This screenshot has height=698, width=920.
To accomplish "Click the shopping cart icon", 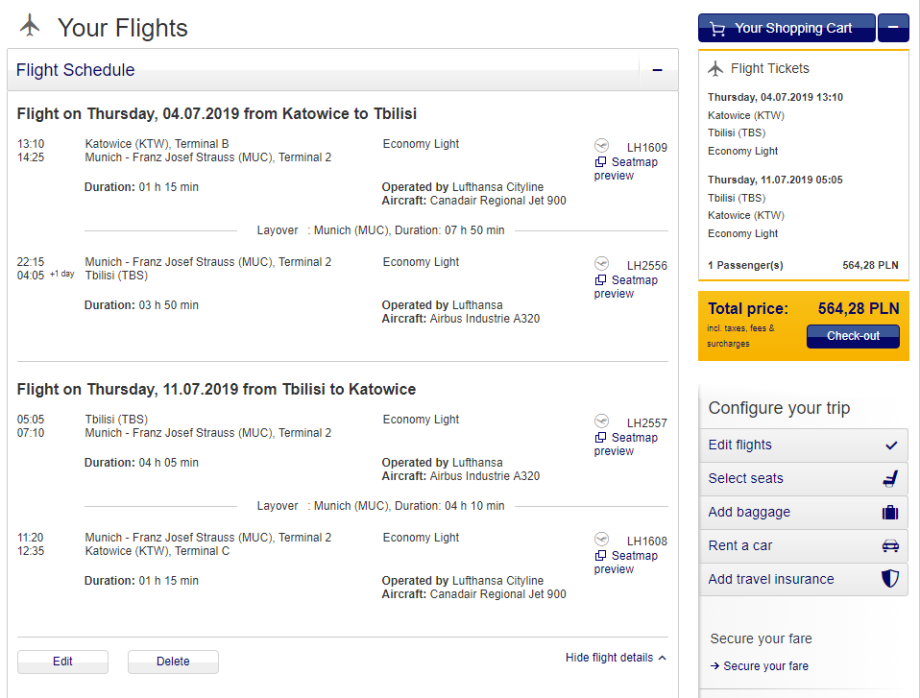I will 717,29.
